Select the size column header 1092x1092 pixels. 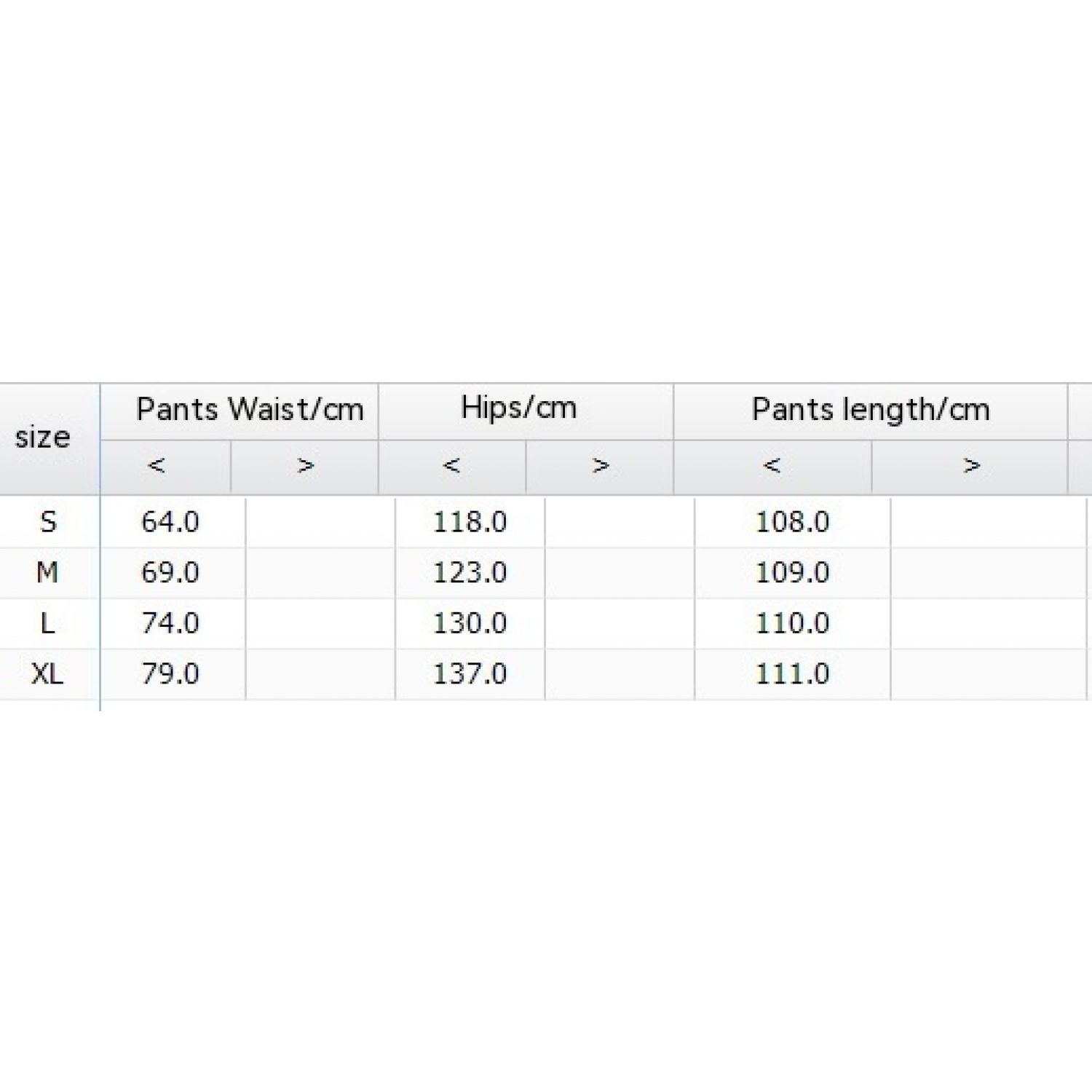click(x=43, y=438)
